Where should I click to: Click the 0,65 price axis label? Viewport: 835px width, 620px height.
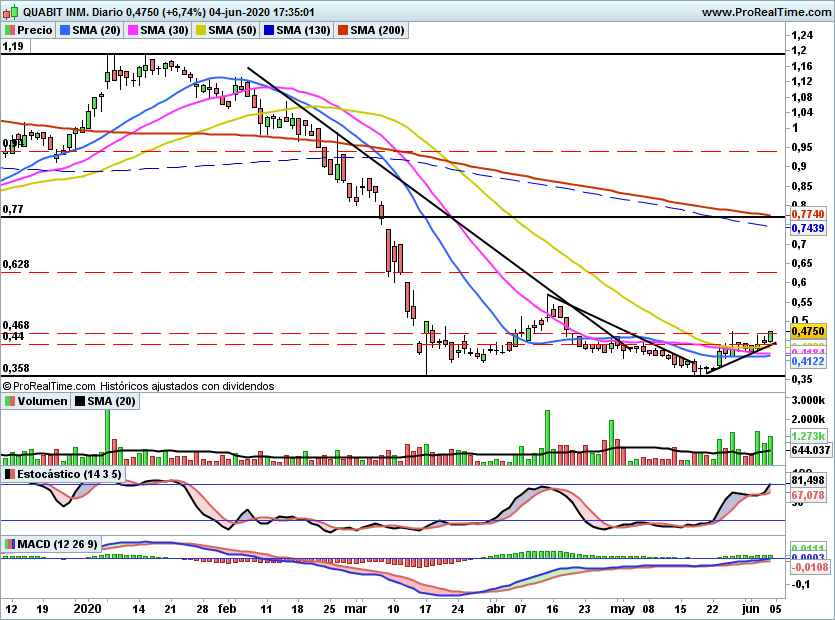coord(802,263)
